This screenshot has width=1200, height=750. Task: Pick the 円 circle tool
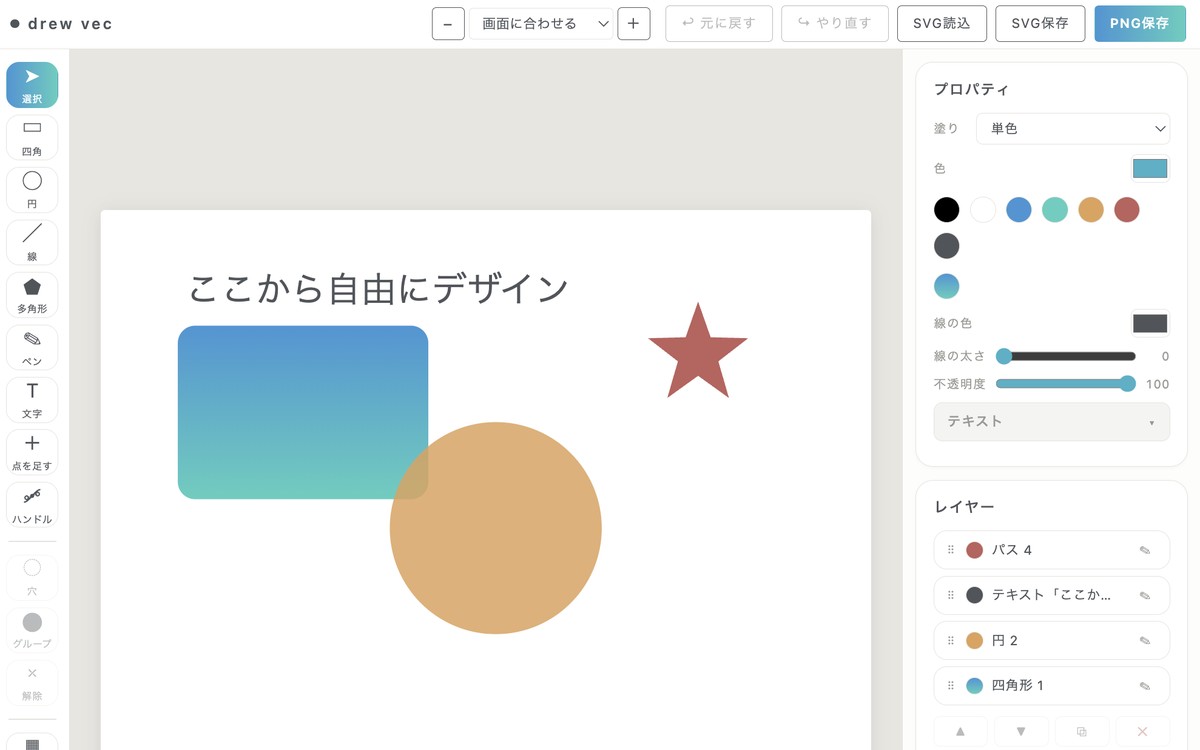tap(32, 190)
